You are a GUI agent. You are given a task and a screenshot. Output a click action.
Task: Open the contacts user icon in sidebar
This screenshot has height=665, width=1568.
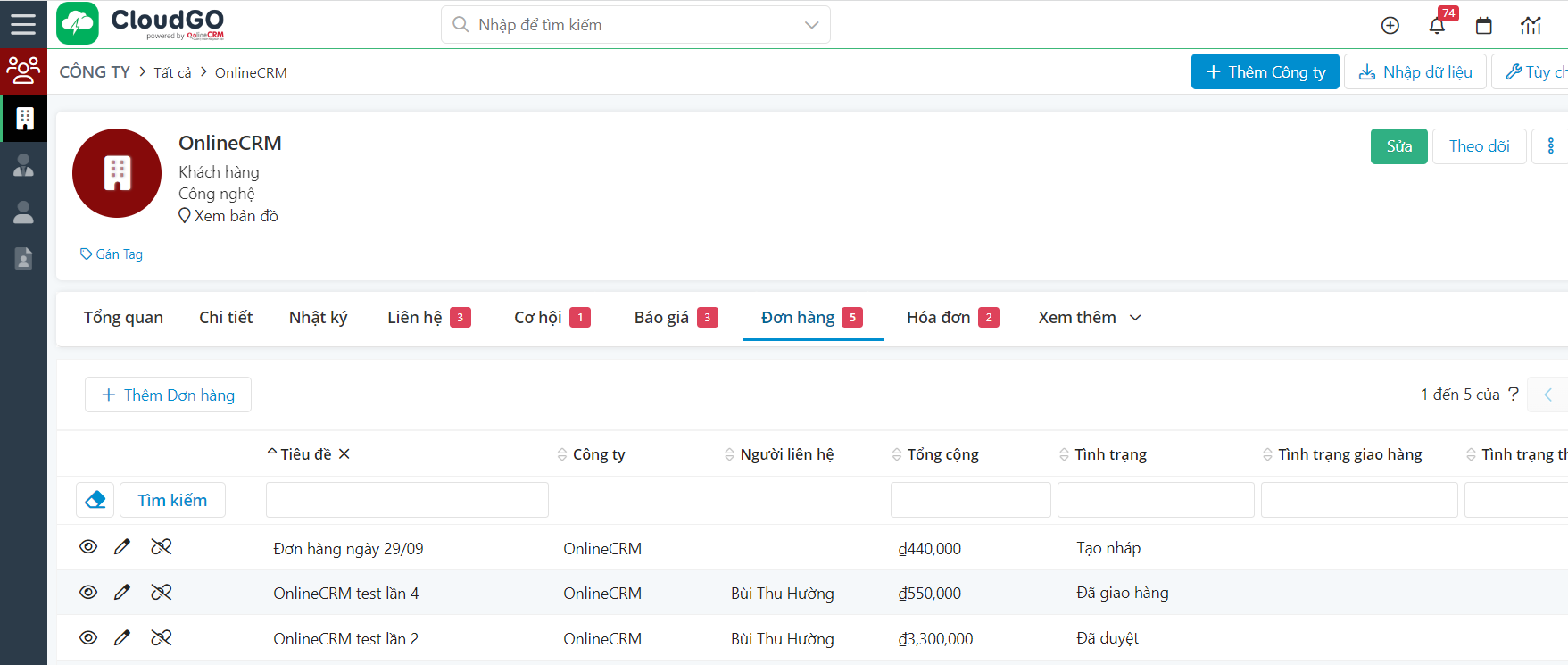24,212
